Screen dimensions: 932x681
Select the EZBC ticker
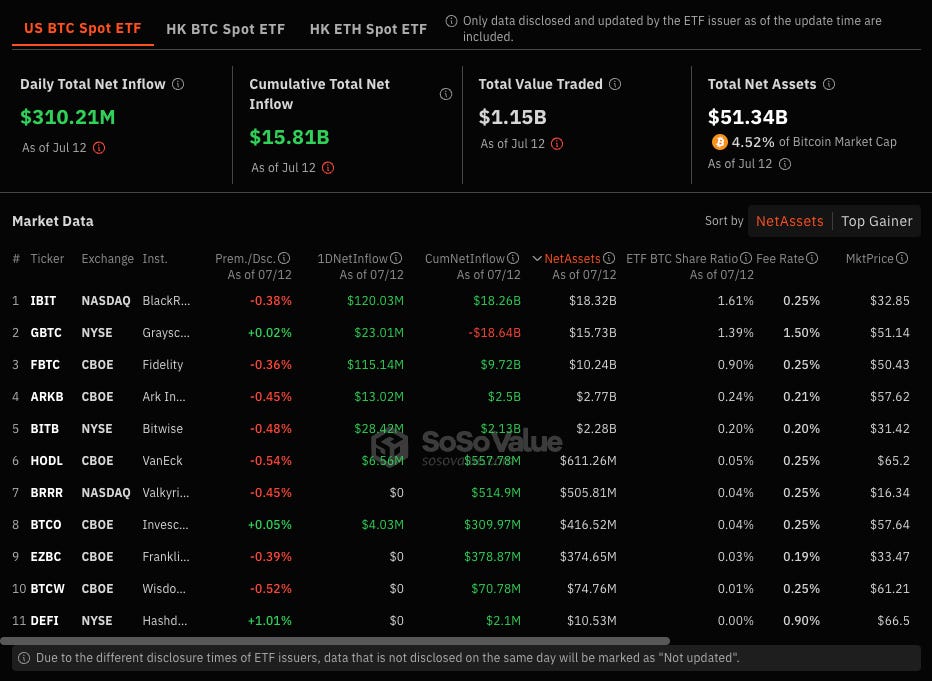(46, 557)
